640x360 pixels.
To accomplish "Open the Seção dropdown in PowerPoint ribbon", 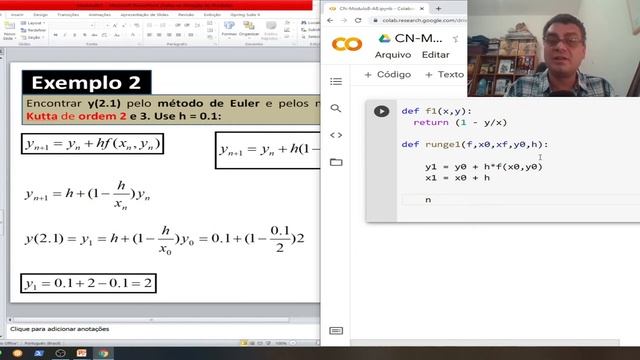I will coord(32,38).
